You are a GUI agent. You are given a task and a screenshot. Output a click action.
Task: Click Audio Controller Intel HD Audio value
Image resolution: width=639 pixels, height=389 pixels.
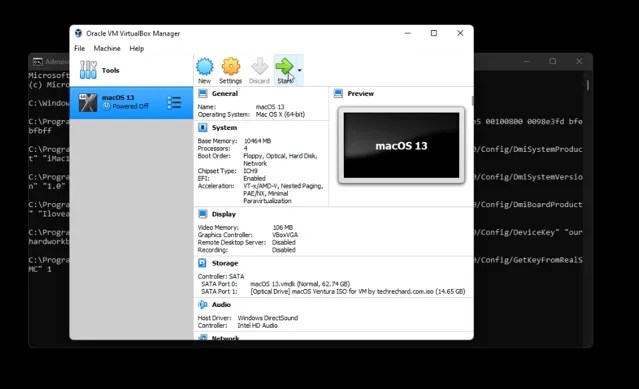point(258,325)
